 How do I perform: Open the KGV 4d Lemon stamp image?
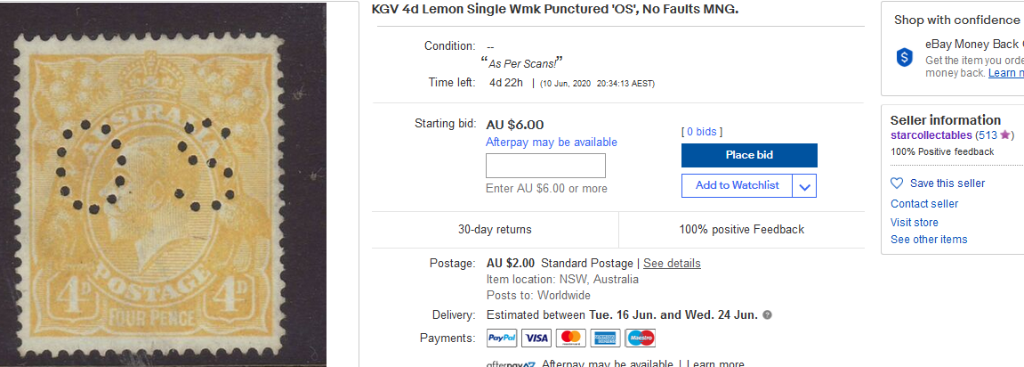(x=163, y=185)
